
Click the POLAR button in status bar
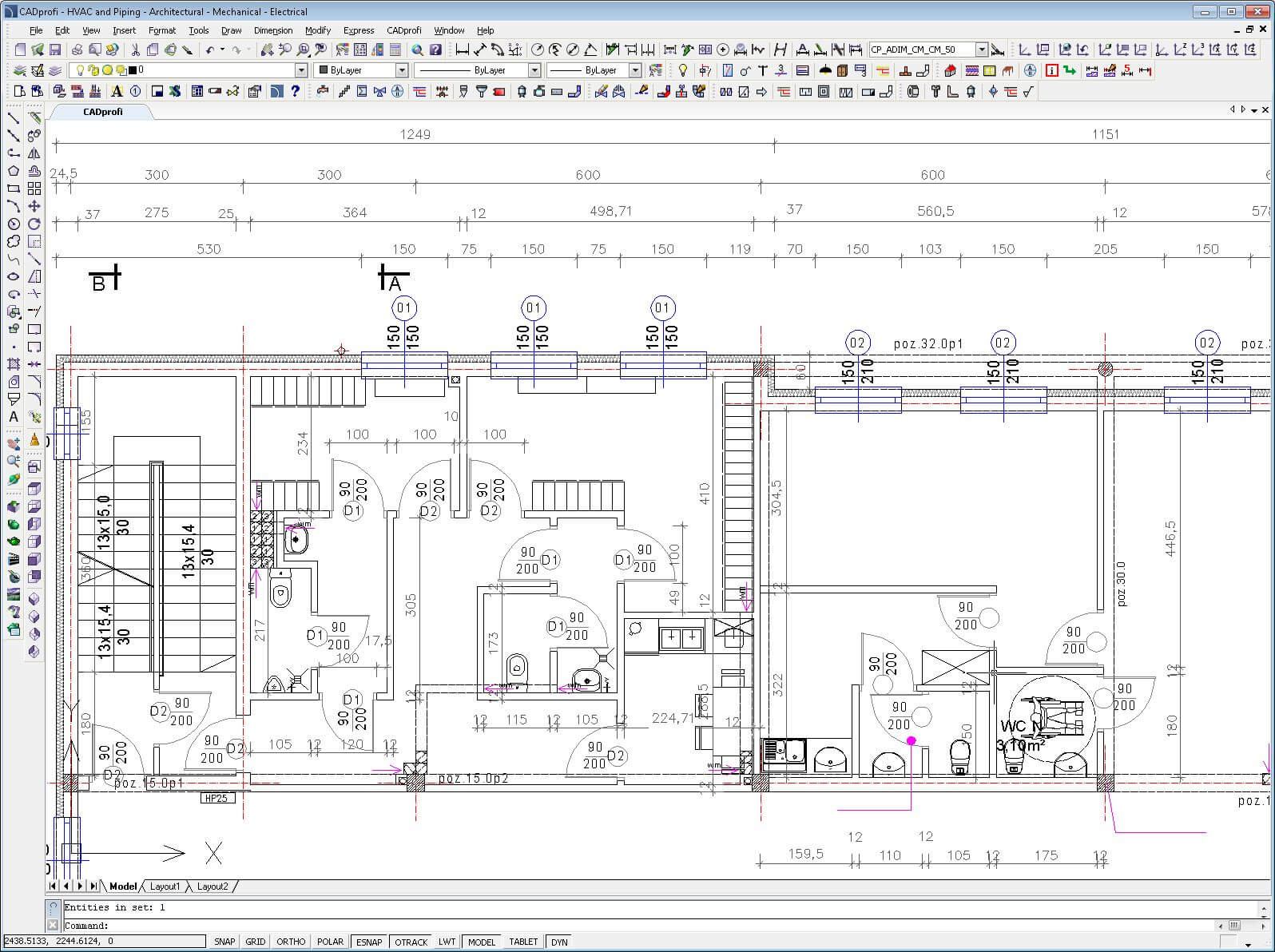coord(330,942)
